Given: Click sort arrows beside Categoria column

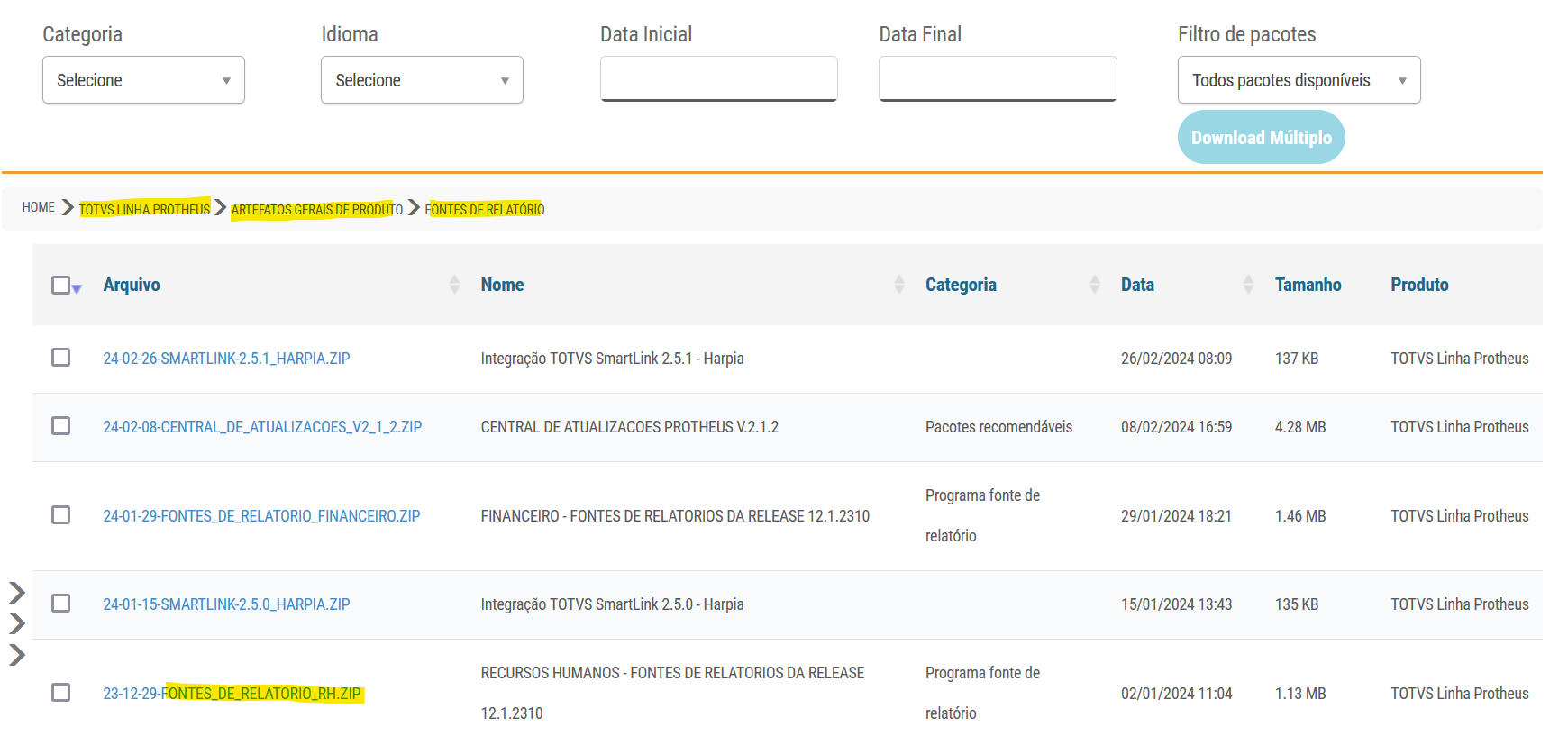Looking at the screenshot, I should pos(1094,285).
